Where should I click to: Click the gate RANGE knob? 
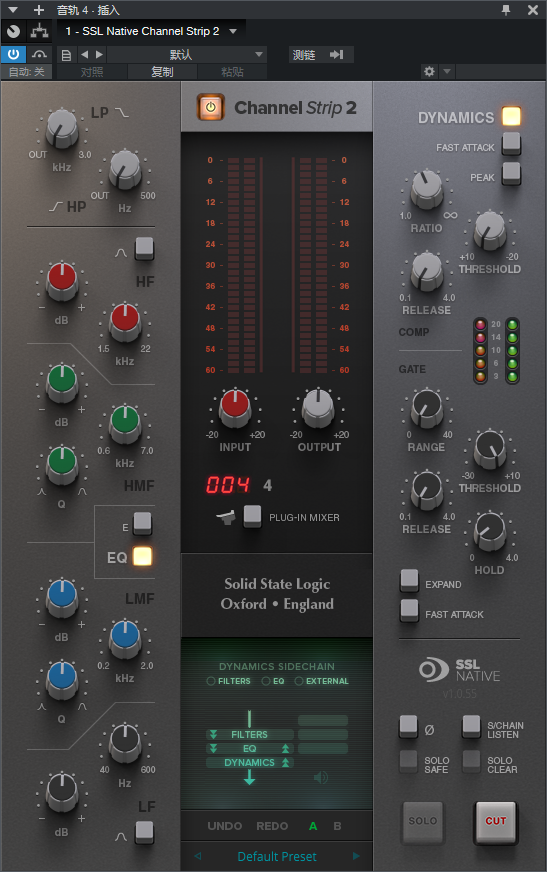[426, 408]
